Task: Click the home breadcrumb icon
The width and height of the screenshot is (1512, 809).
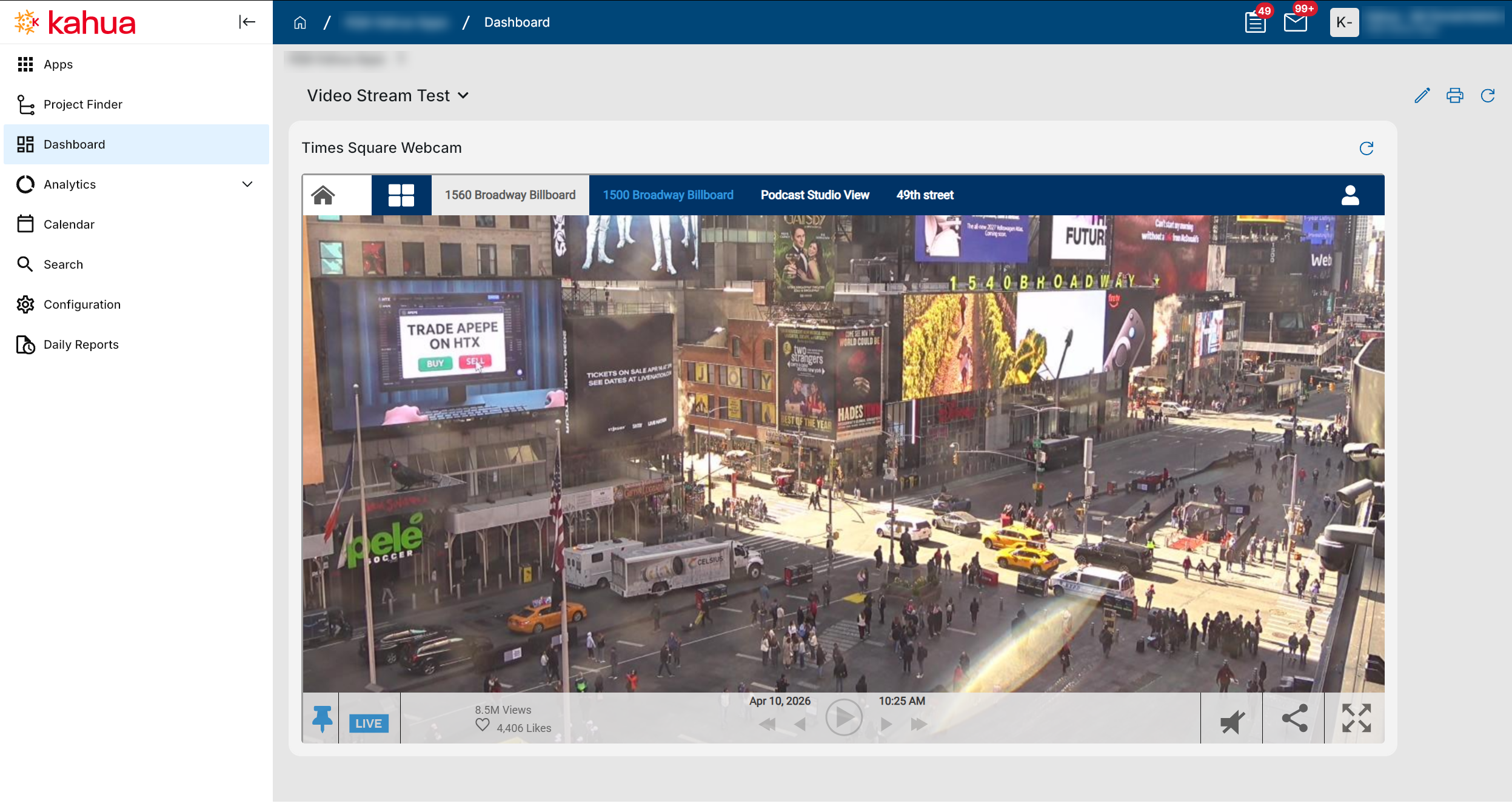Action: pos(299,22)
